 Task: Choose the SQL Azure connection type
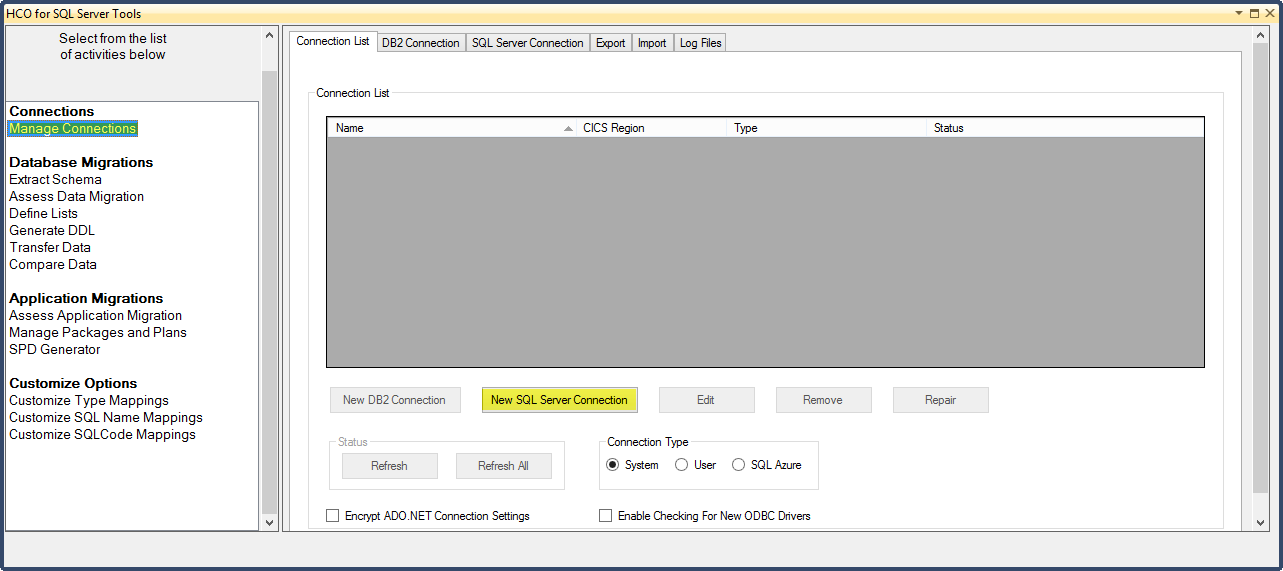click(x=739, y=465)
